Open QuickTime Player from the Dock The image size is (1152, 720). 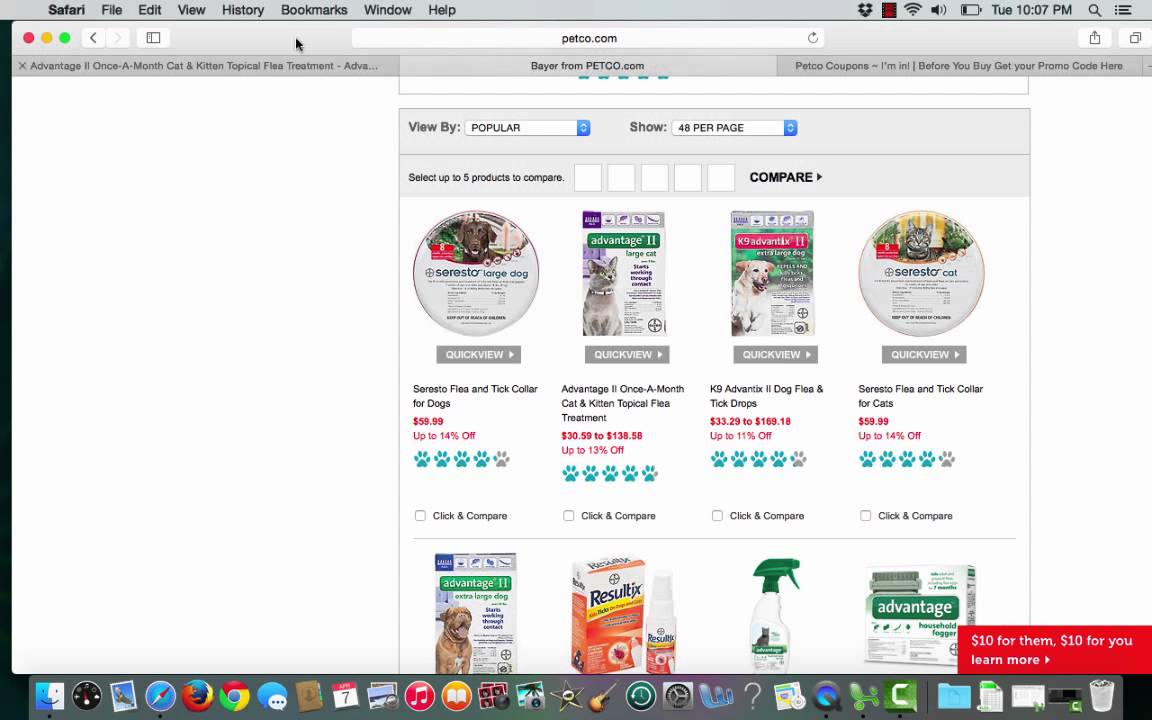click(x=827, y=696)
